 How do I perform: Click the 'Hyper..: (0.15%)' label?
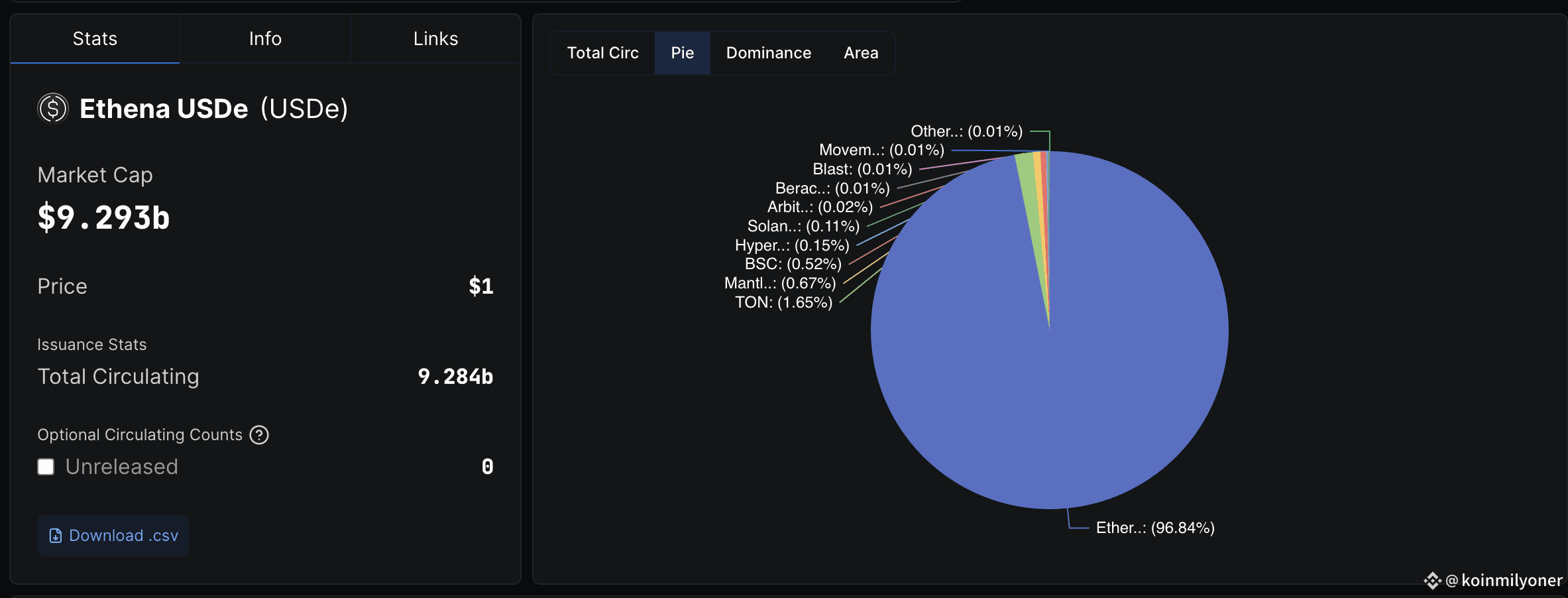pos(792,245)
